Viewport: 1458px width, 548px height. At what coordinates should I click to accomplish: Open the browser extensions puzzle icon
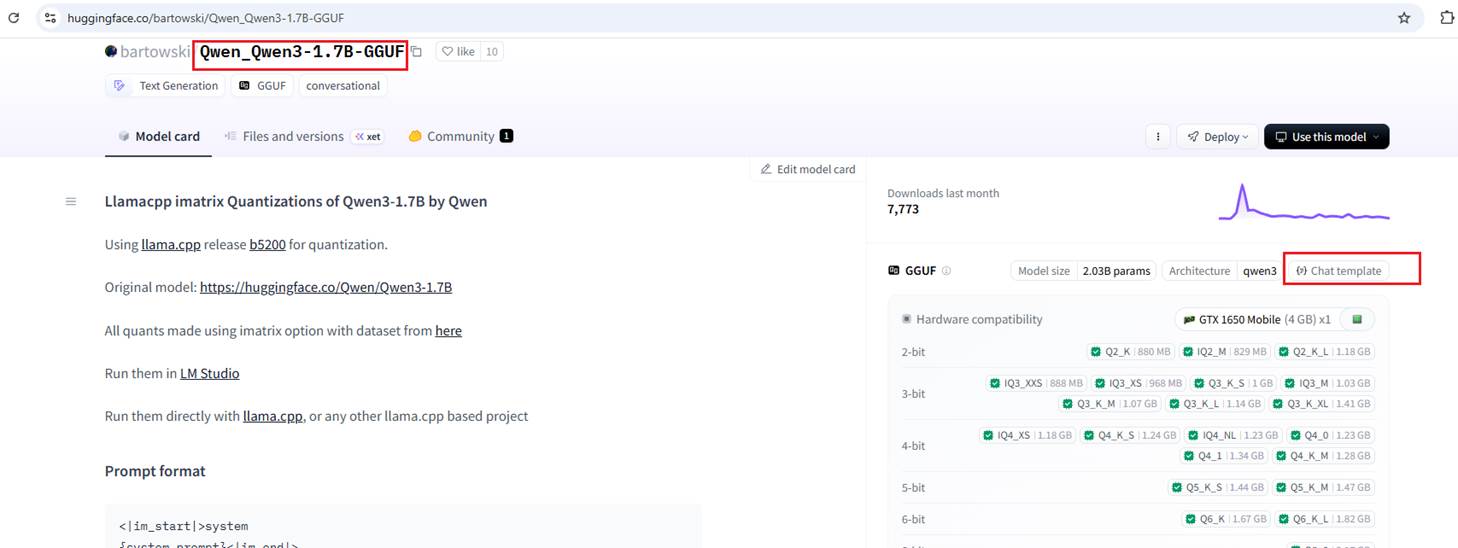tap(1446, 18)
